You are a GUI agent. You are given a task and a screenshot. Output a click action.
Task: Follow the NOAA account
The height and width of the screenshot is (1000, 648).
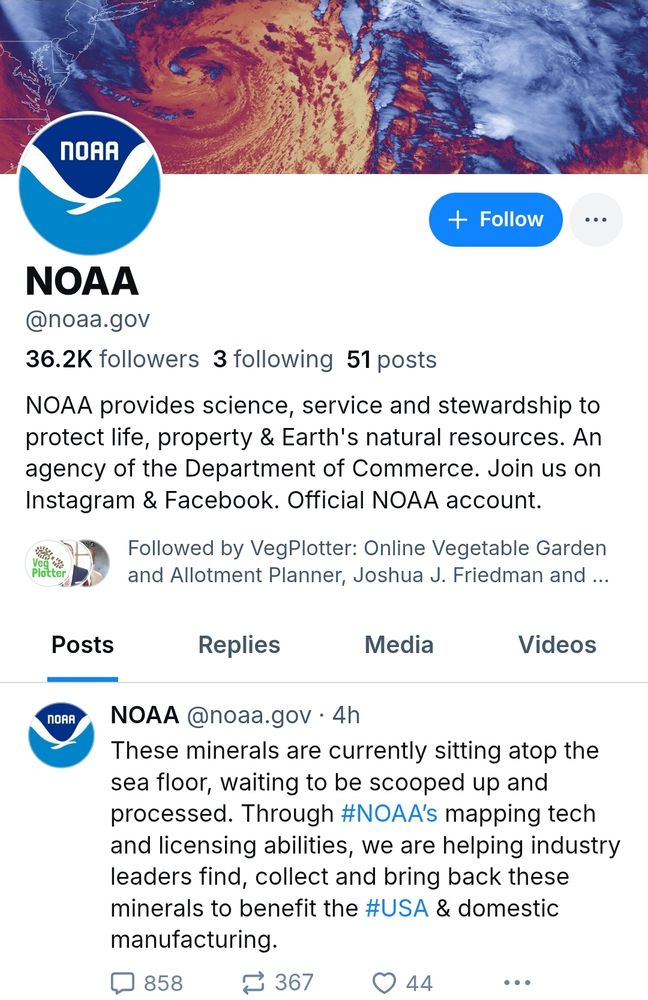[x=496, y=219]
